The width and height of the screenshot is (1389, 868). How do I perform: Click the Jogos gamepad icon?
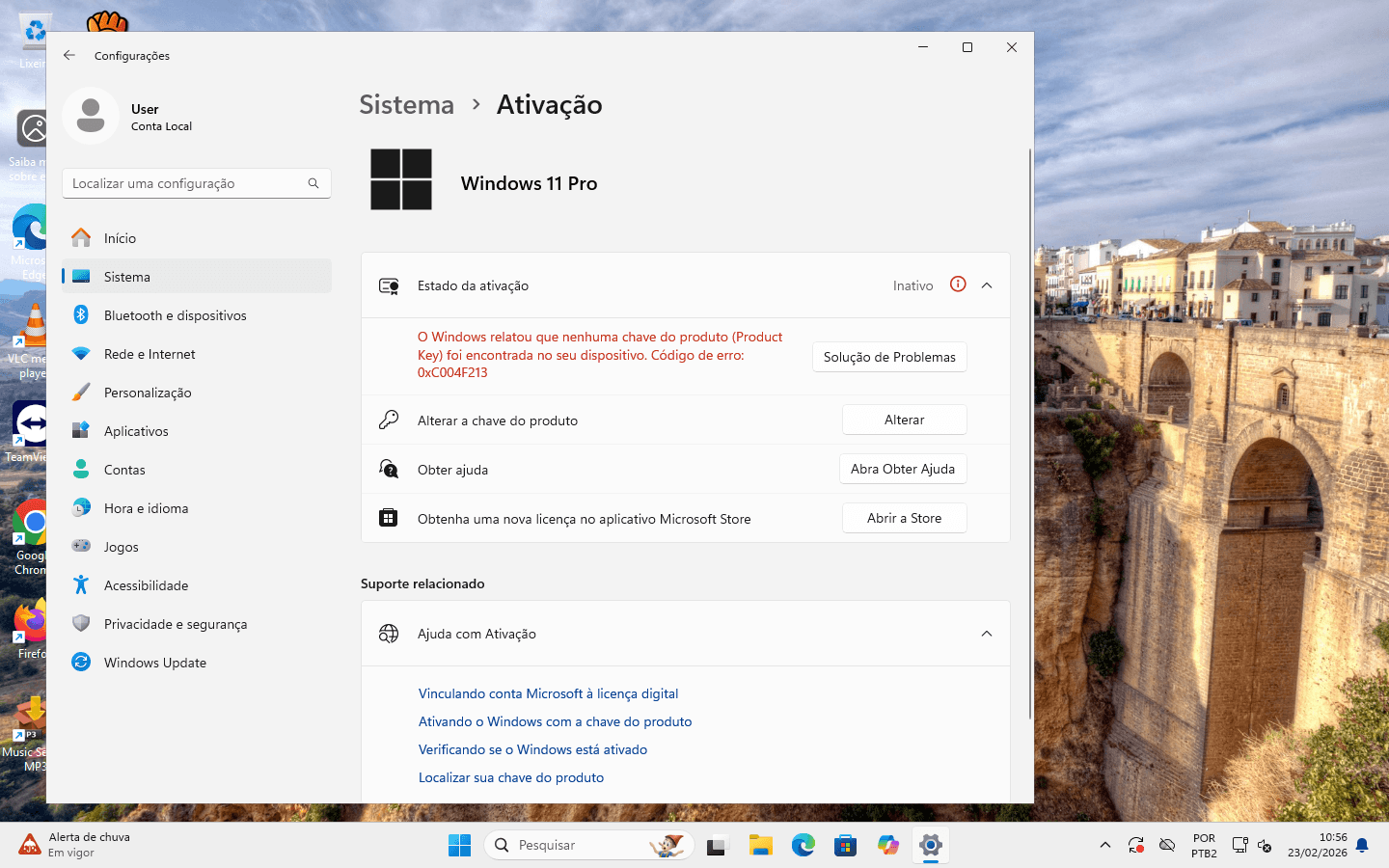coord(81,546)
